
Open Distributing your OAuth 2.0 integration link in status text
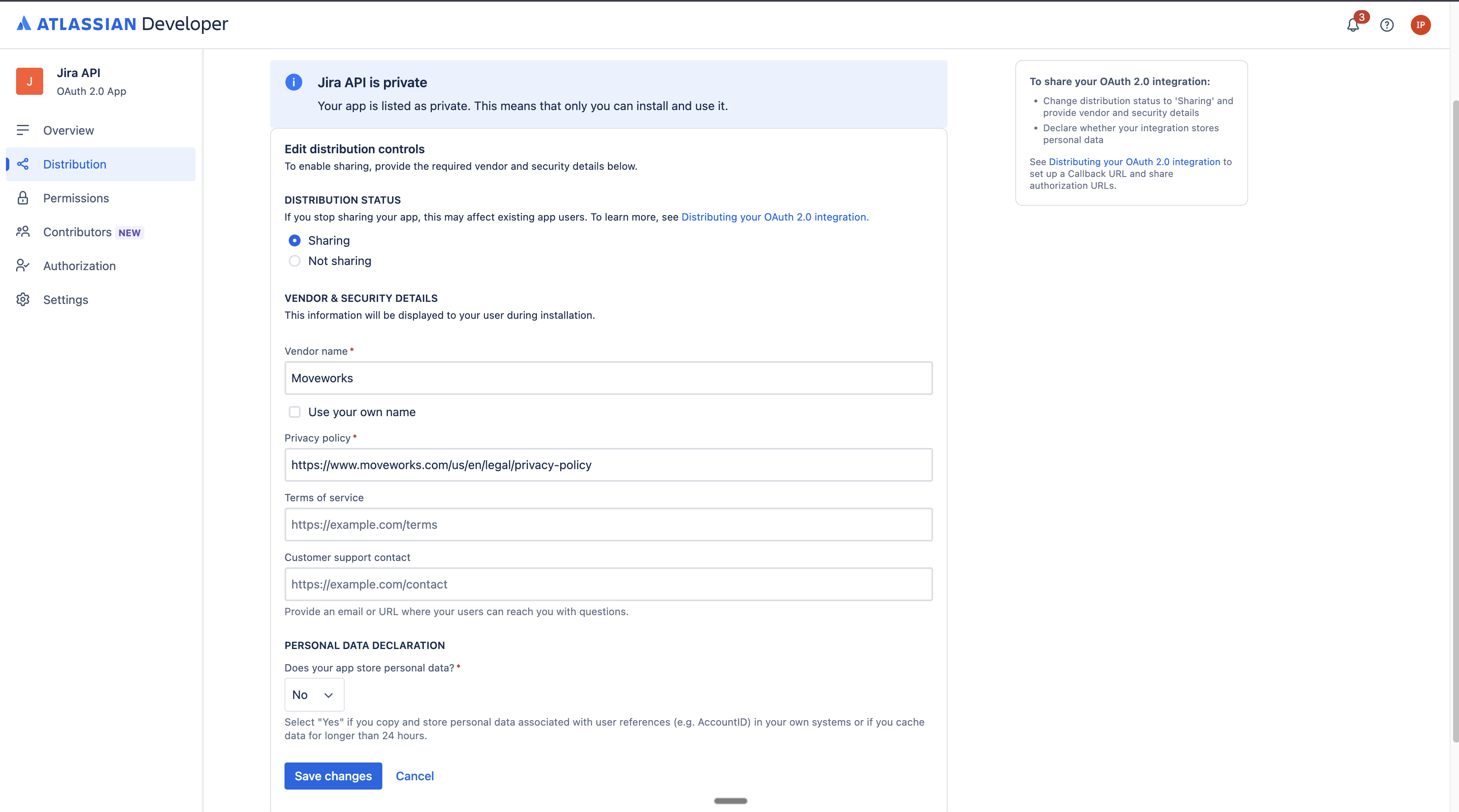(x=774, y=217)
